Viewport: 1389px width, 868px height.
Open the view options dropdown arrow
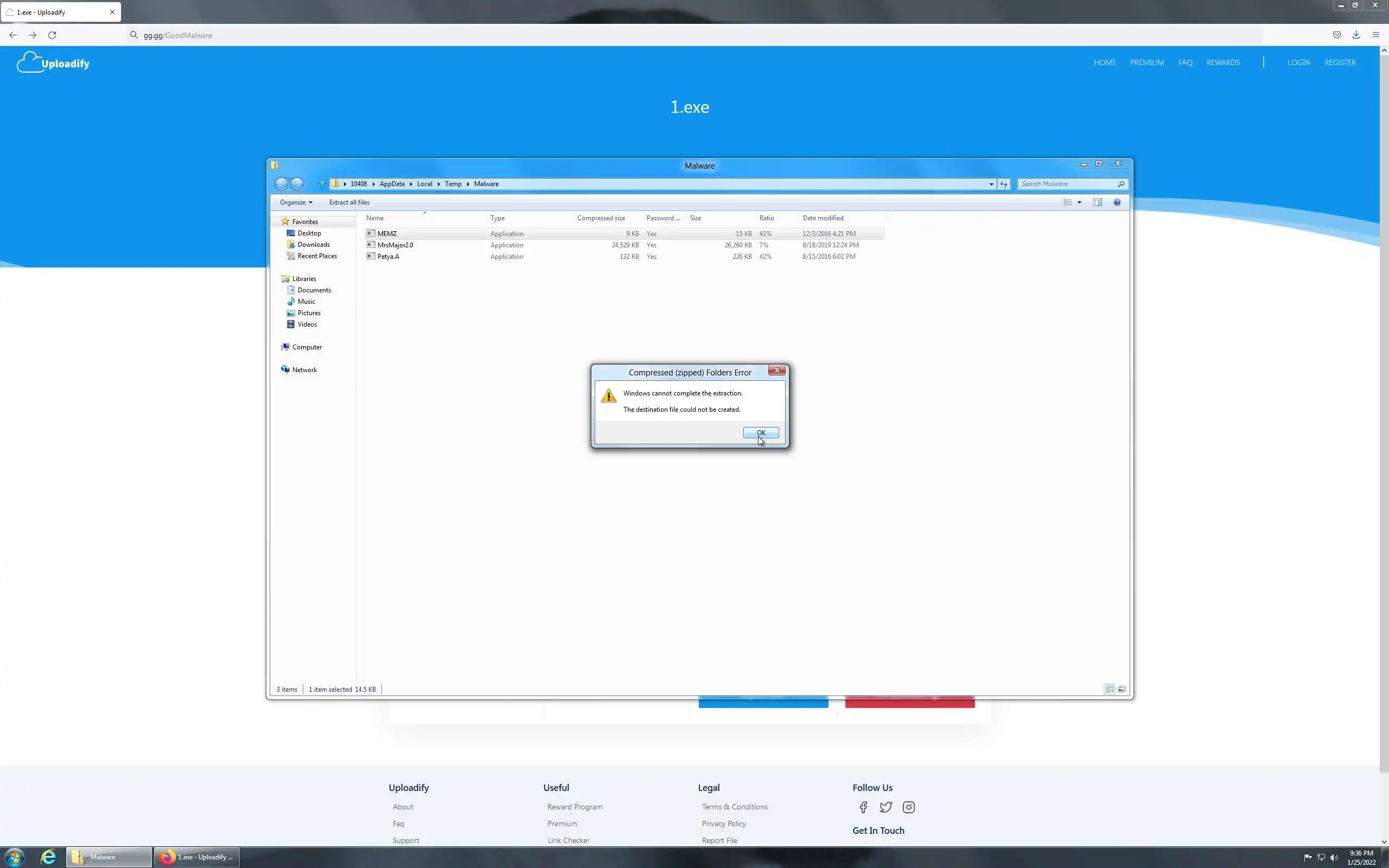coord(1079,202)
